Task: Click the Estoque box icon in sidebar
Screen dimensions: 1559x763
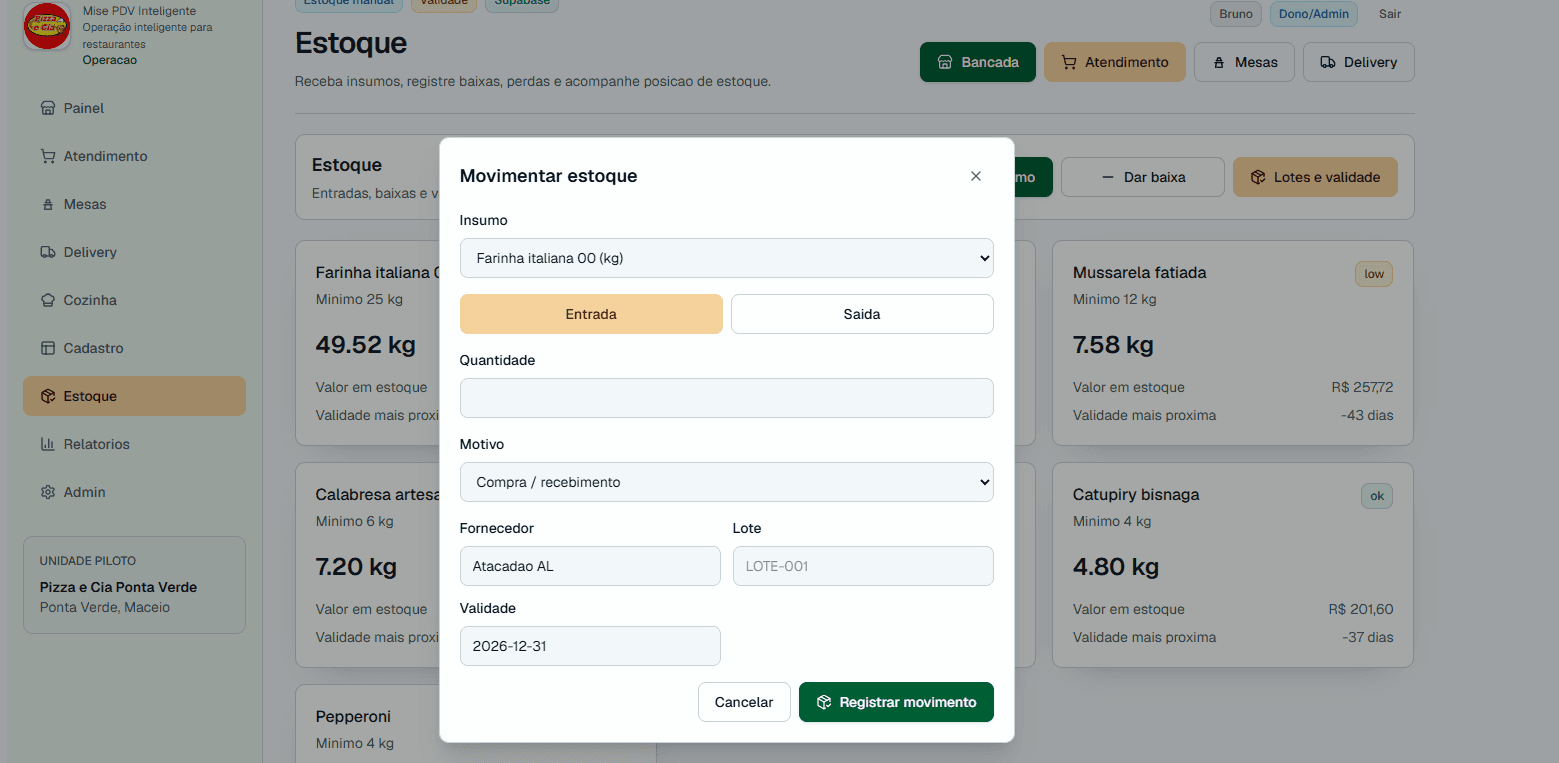Action: (47, 396)
